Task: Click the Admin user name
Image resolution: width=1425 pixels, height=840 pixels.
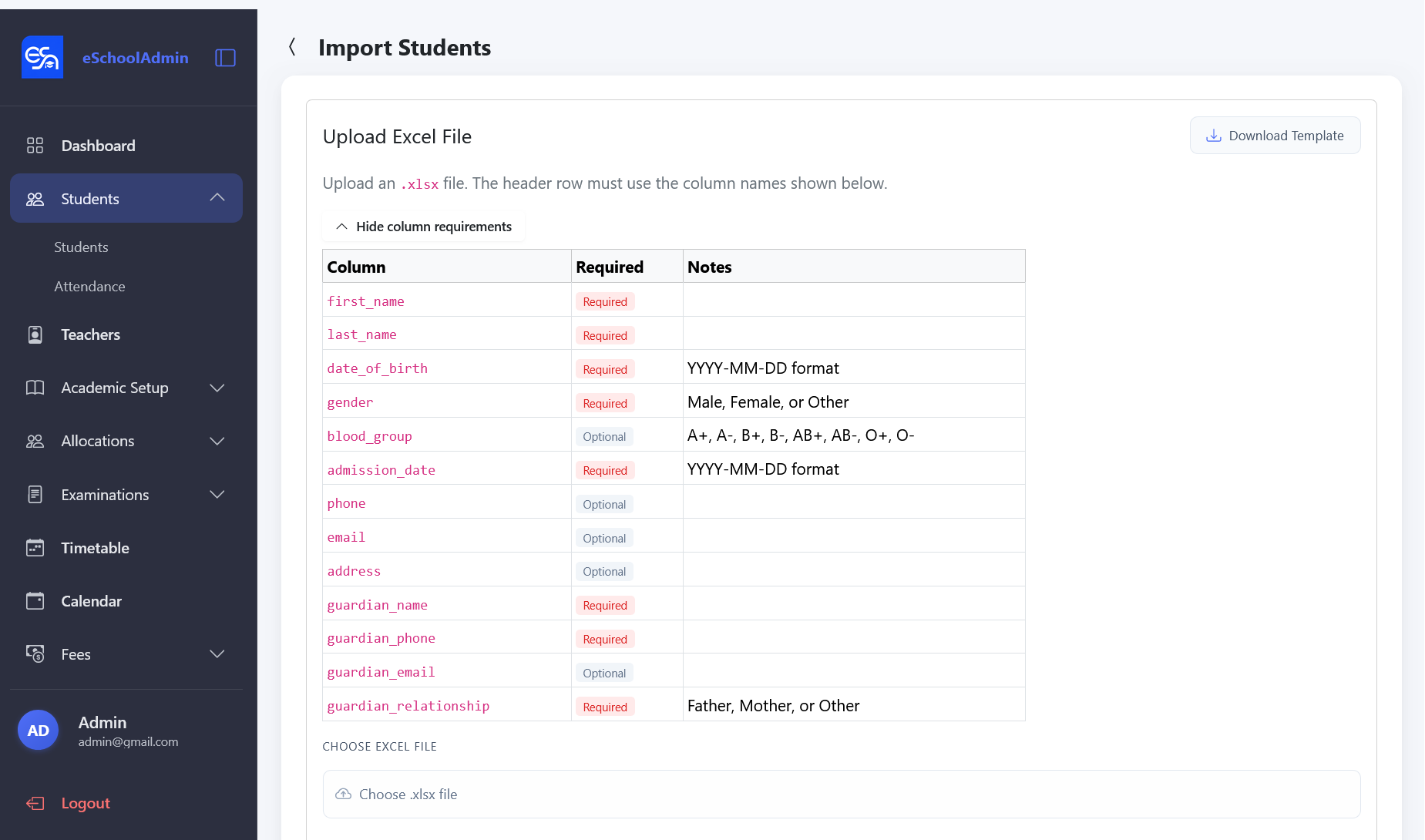Action: (x=103, y=722)
